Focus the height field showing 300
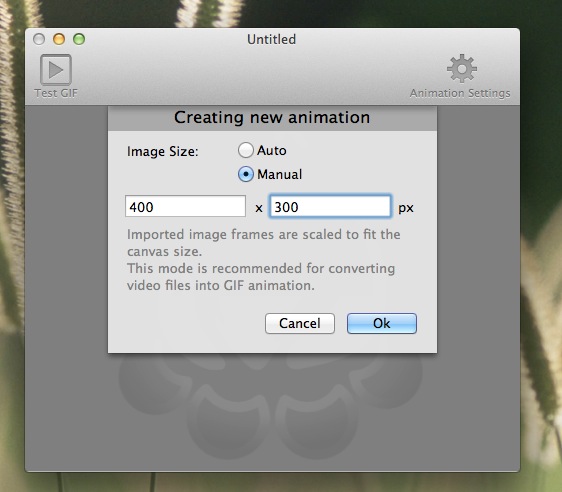Screen dimensions: 562x492 coord(330,206)
